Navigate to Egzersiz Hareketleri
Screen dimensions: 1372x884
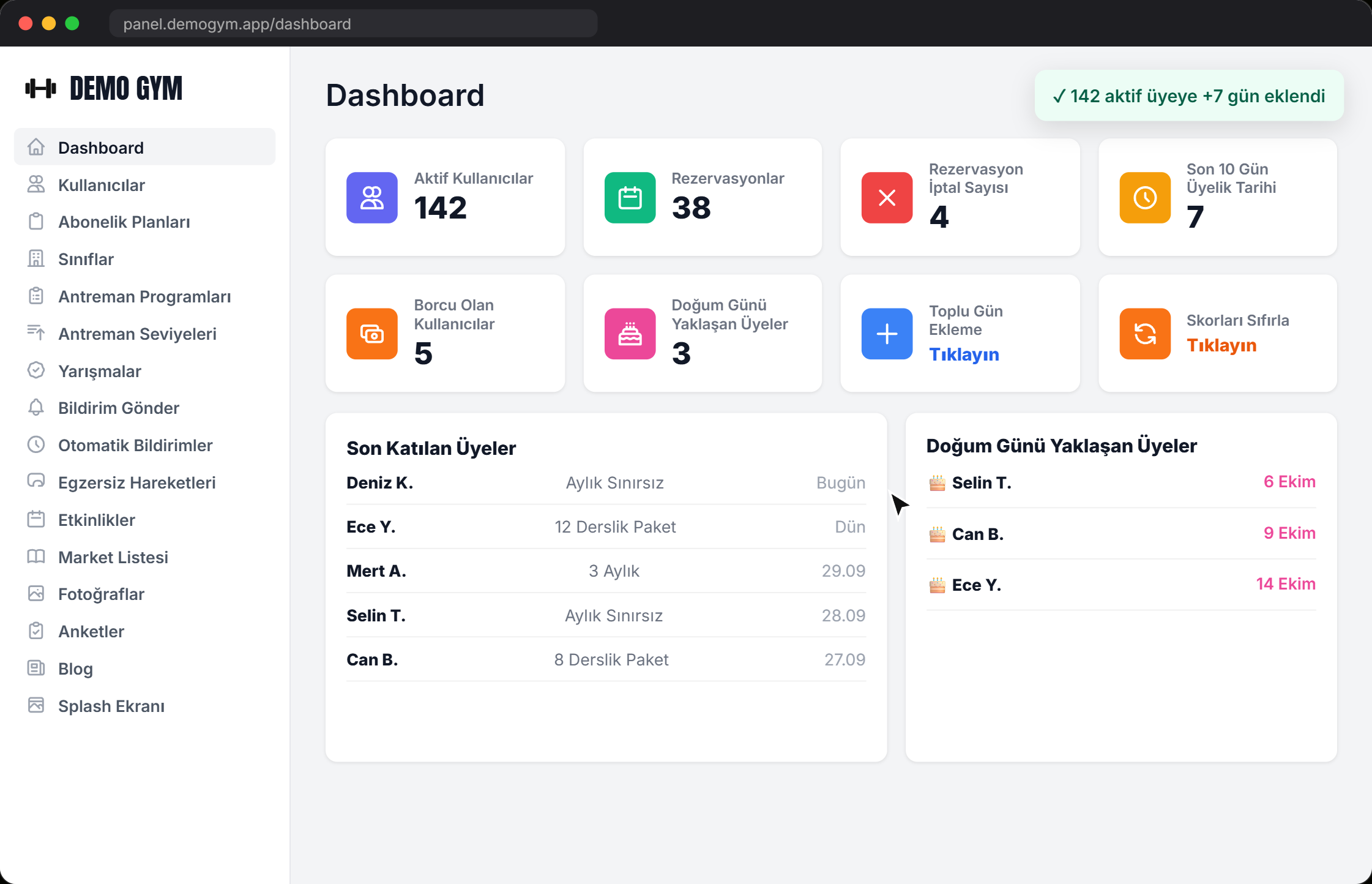[x=144, y=482]
